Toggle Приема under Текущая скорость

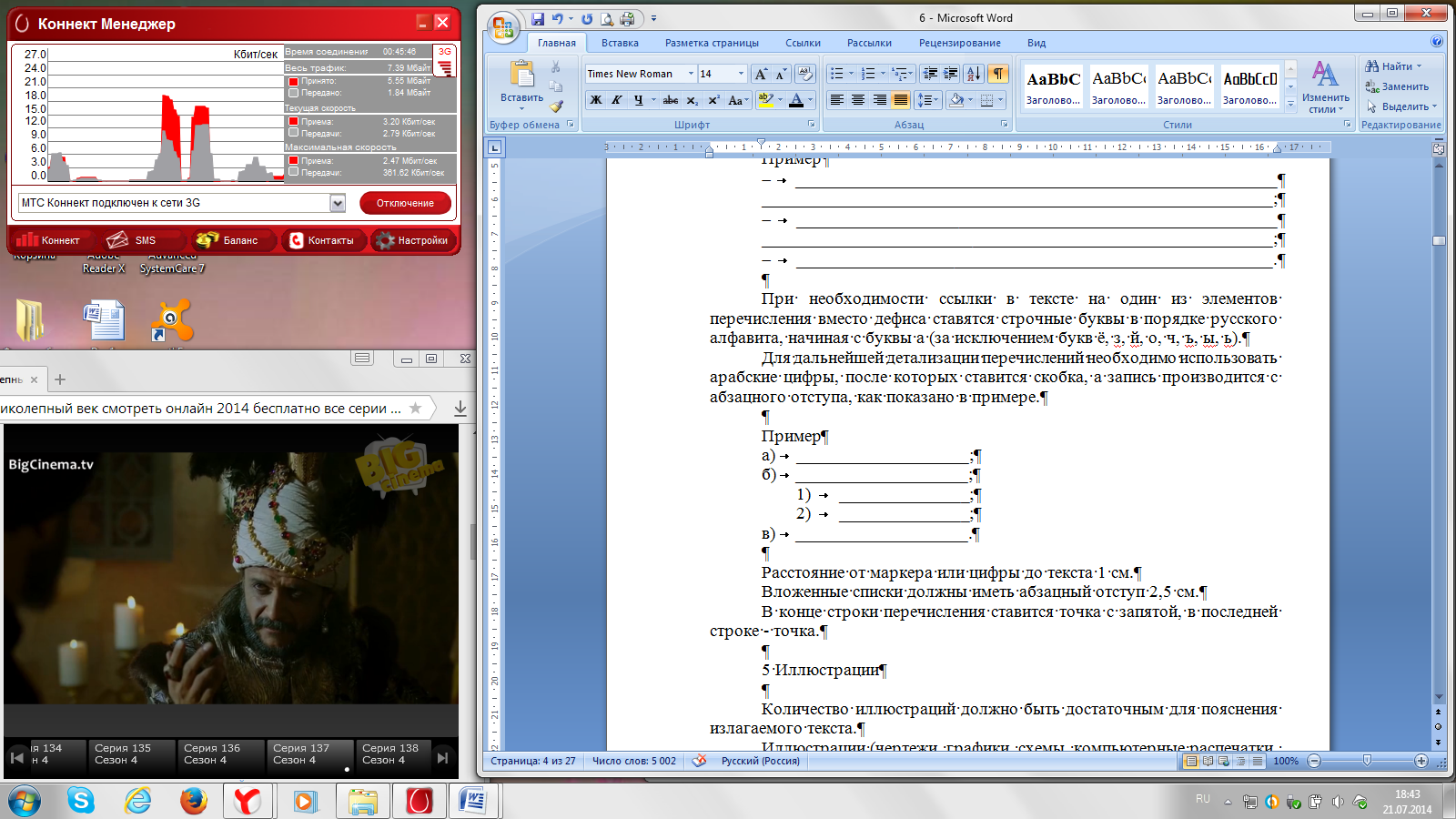[x=294, y=121]
